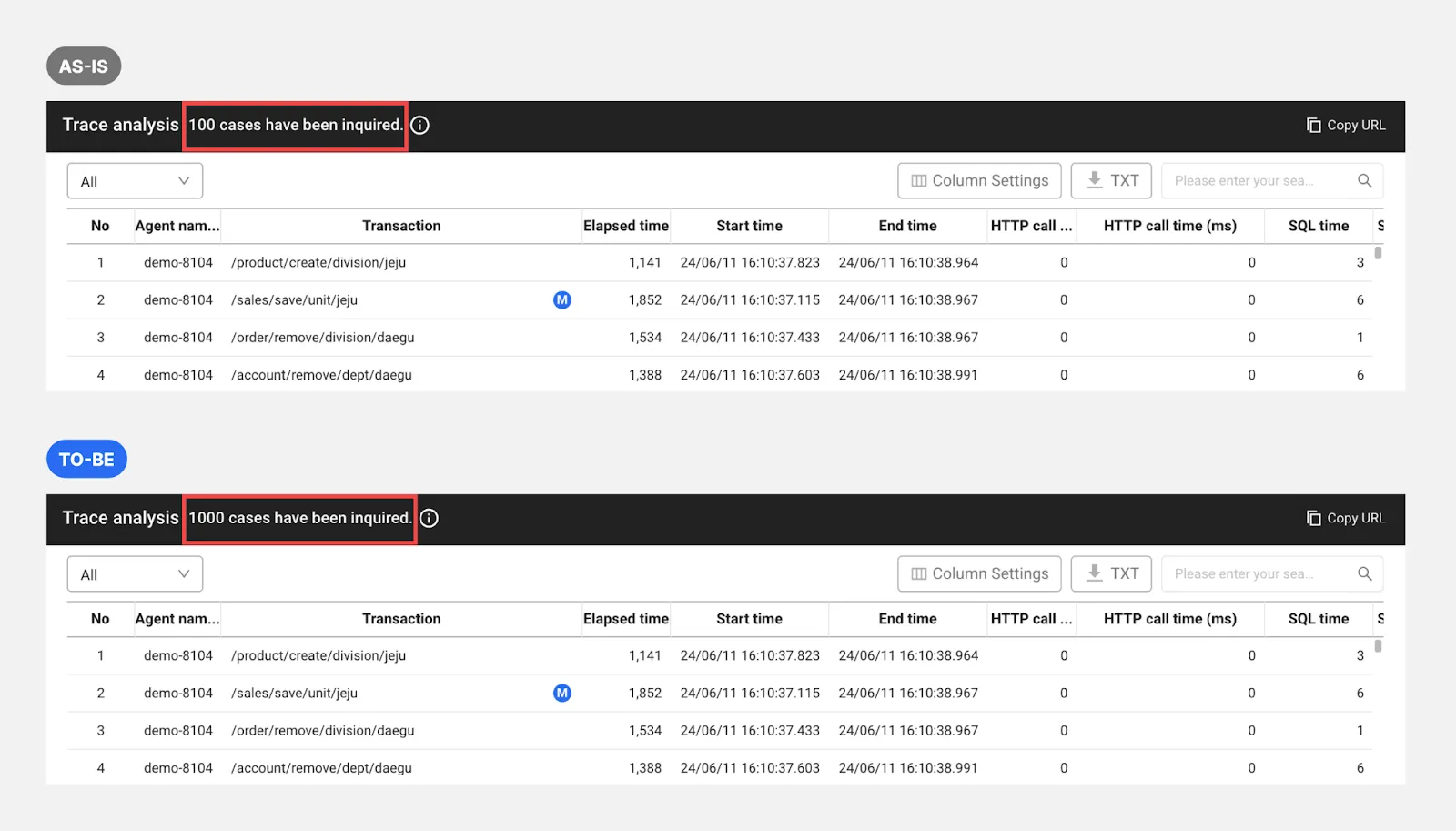Focus the search field in AS-IS panel
The image size is (1456, 831).
pyautogui.click(x=1272, y=181)
